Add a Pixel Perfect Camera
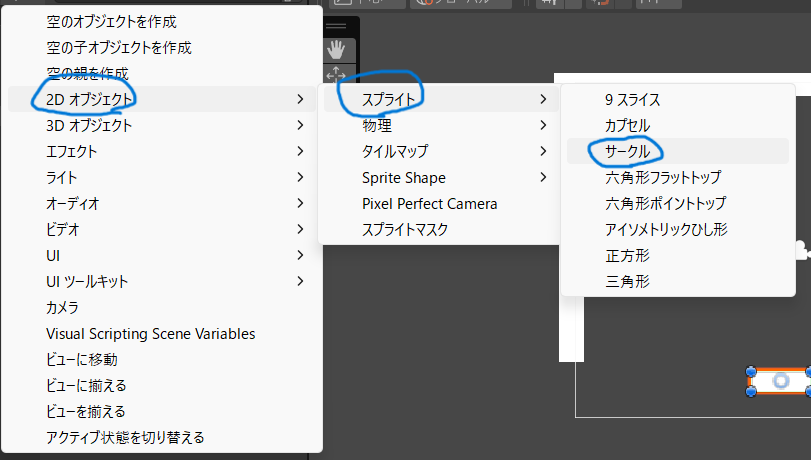This screenshot has width=811, height=460. (429, 203)
